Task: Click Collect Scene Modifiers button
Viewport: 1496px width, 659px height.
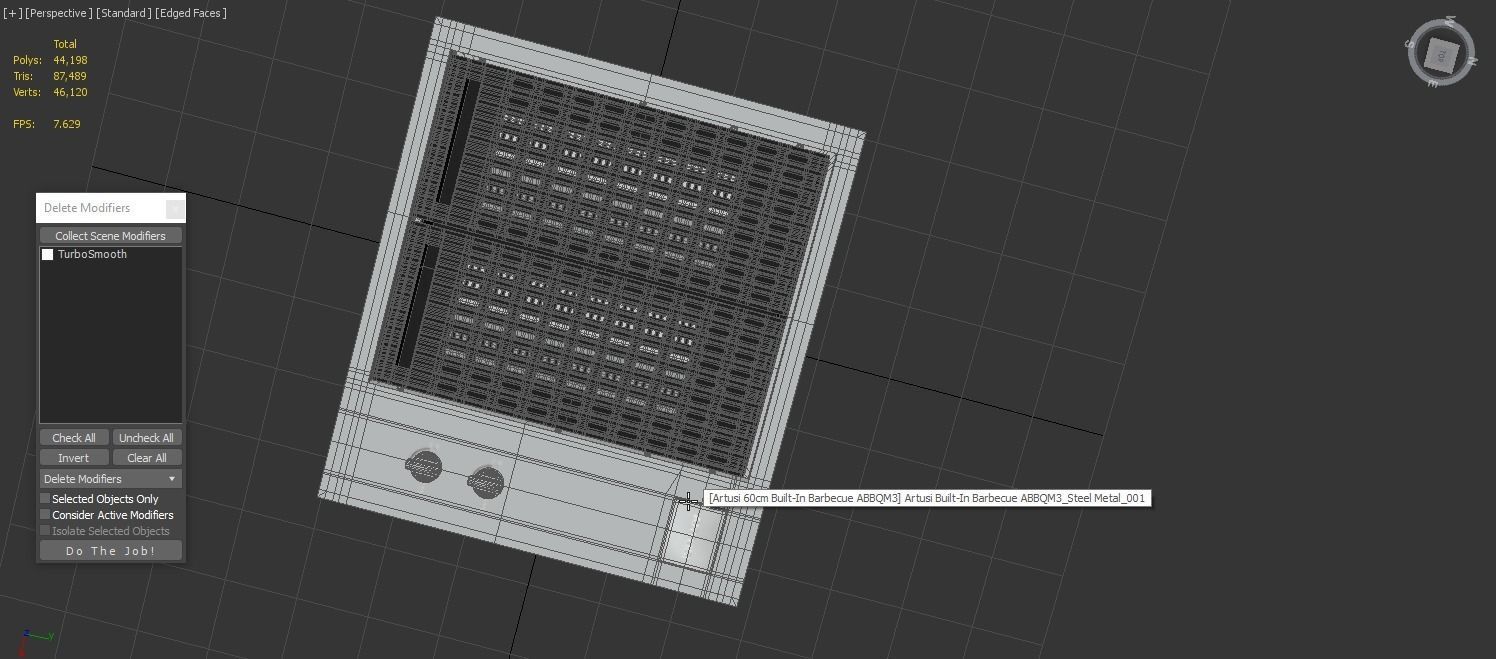Action: [x=110, y=236]
